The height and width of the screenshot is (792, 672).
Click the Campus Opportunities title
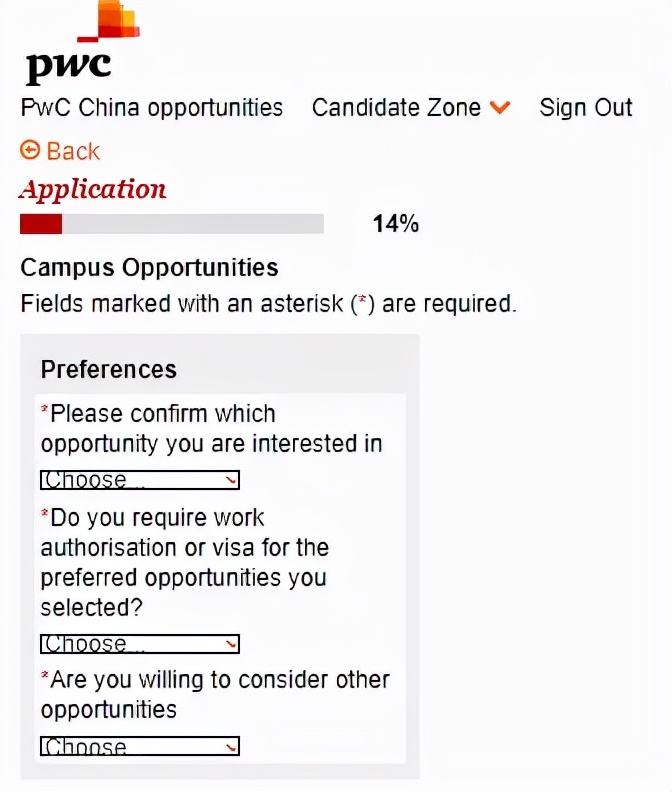coord(149,268)
